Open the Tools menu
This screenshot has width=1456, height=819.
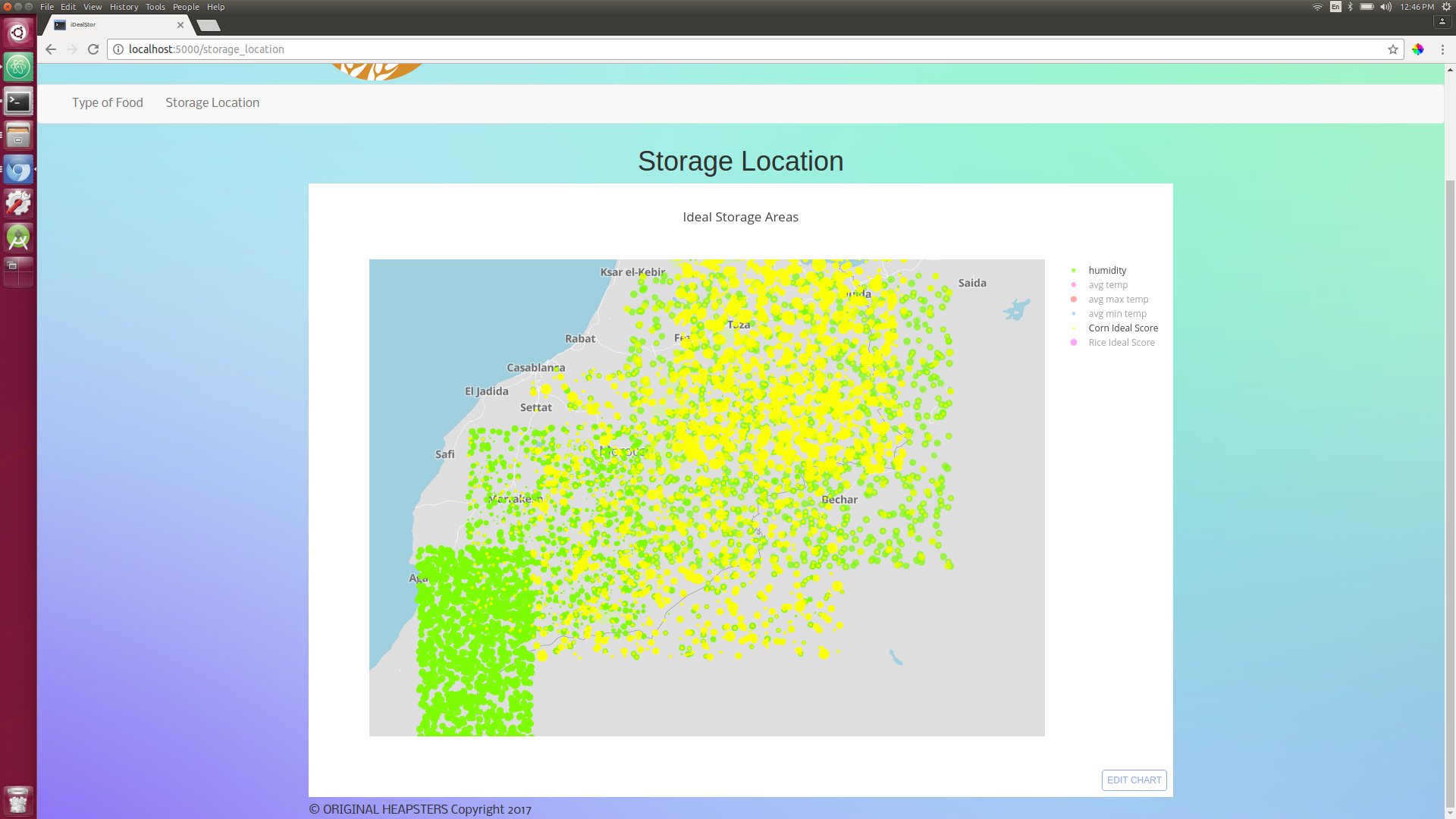(155, 7)
